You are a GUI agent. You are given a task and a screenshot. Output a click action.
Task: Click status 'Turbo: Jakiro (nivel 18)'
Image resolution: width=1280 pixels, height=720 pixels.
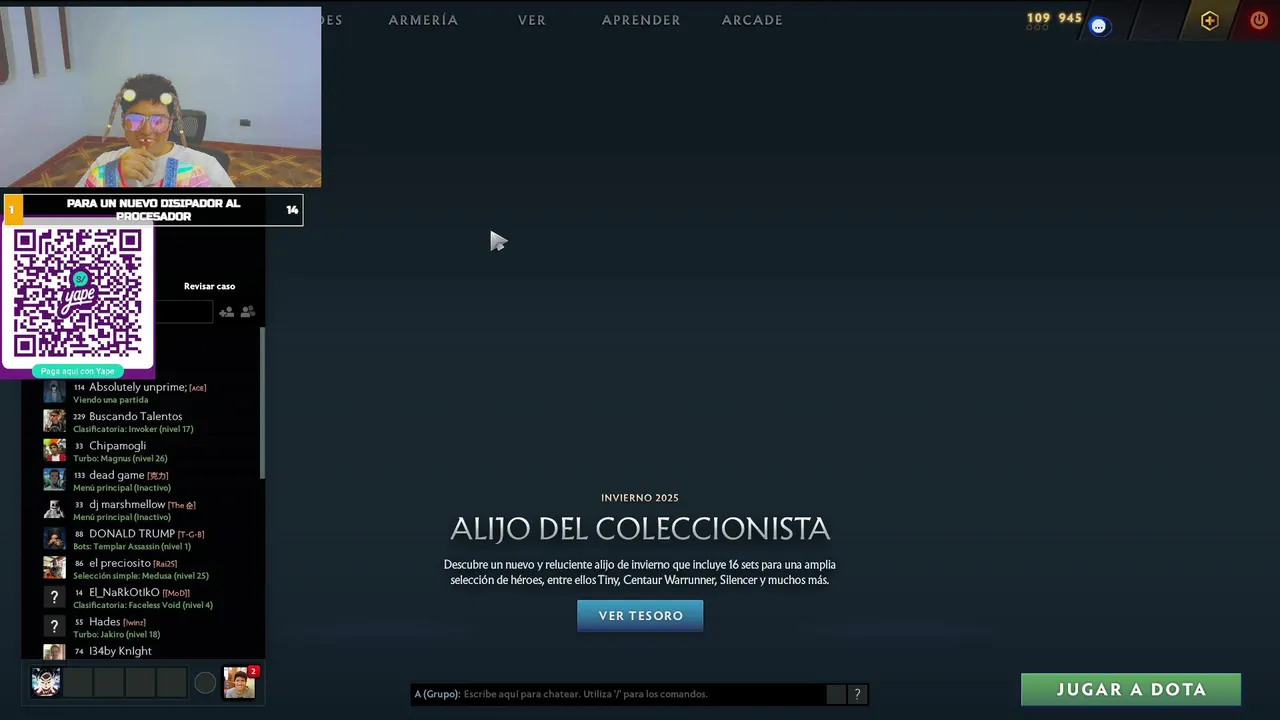tap(116, 634)
